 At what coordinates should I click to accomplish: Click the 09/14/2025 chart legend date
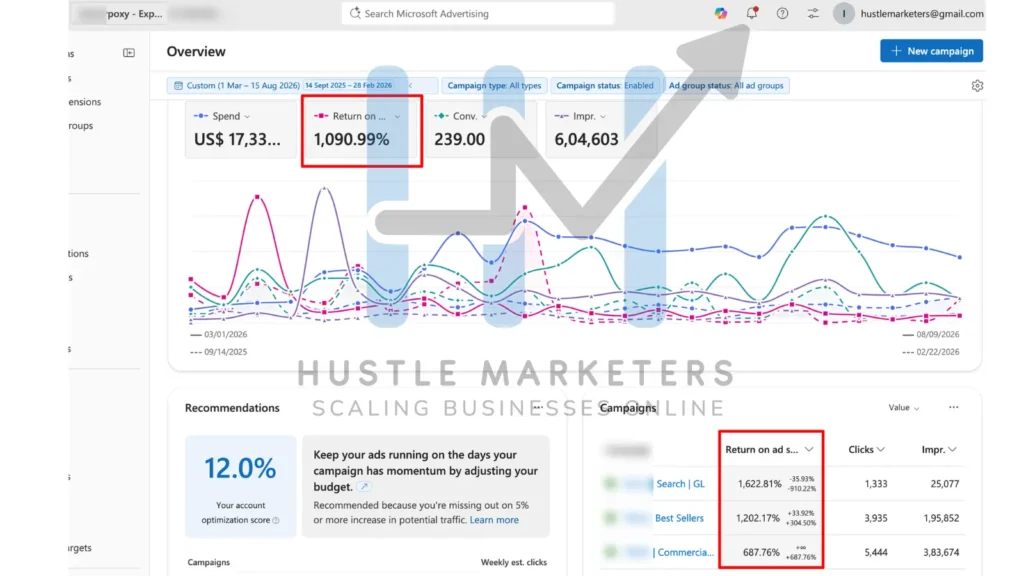(225, 352)
